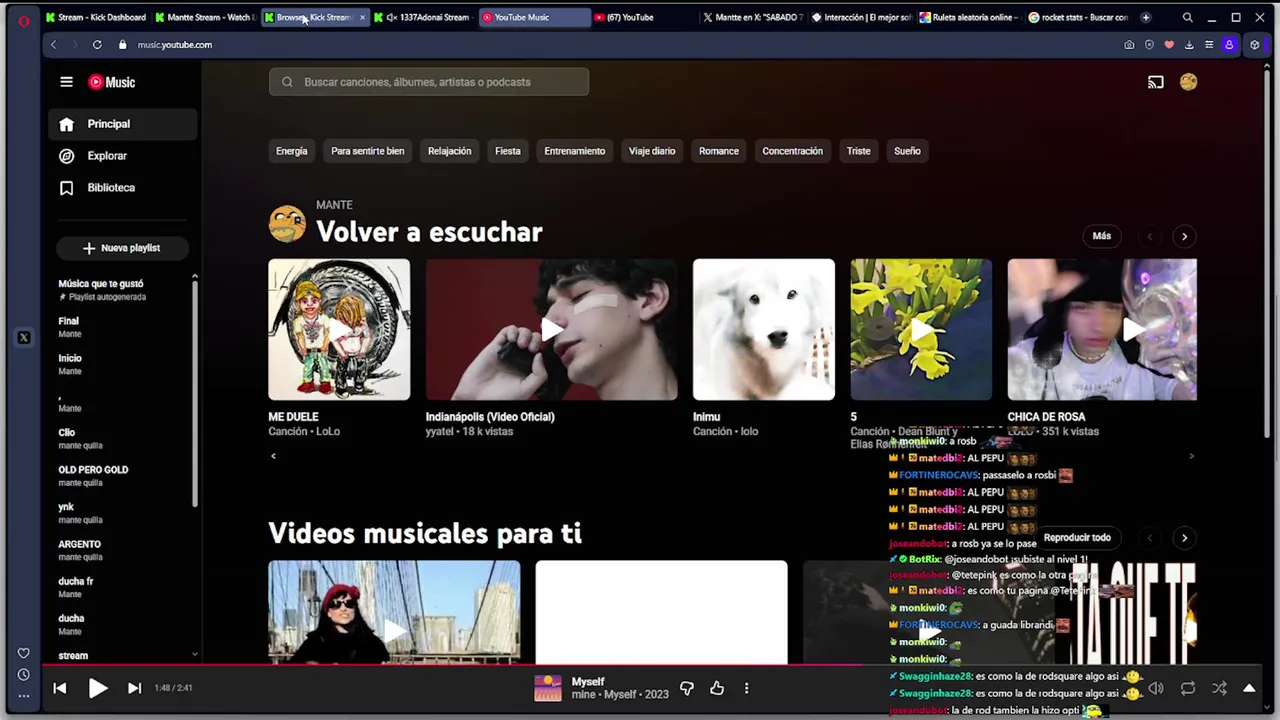Open the extensions cube icon
The height and width of the screenshot is (720, 1280).
pyautogui.click(x=1255, y=44)
